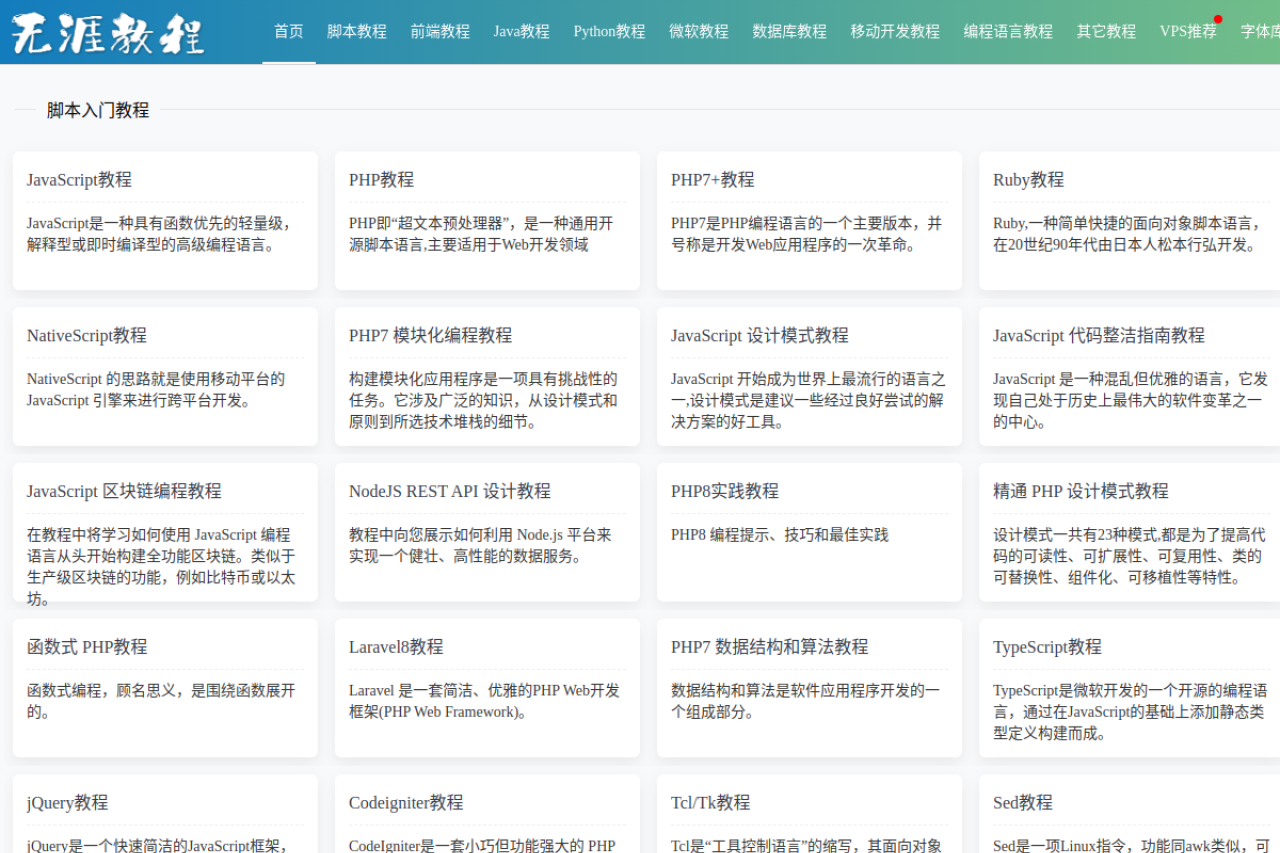Open PHP7 模块化编程教程
The width and height of the screenshot is (1280, 853).
coord(430,335)
